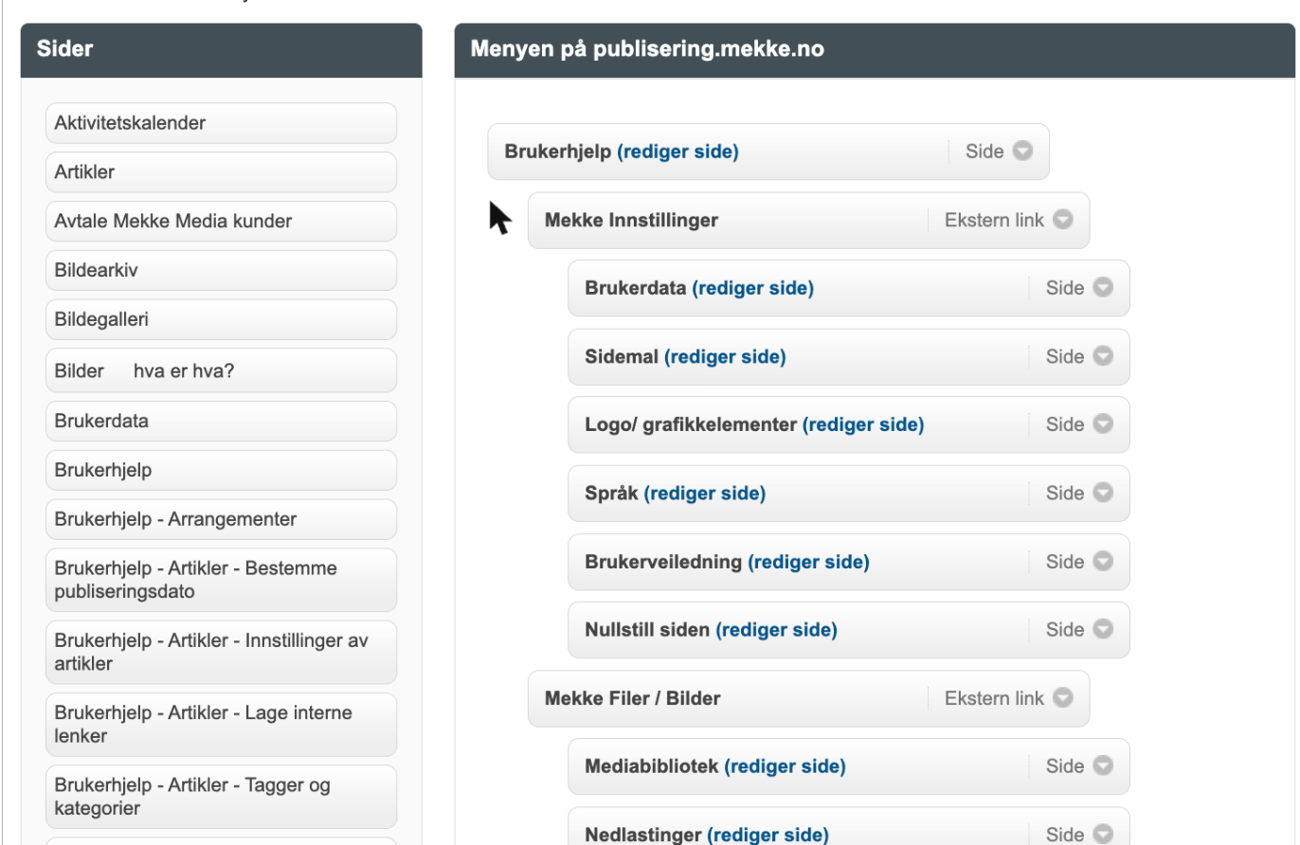1300x845 pixels.
Task: Open 'rediger side' link beside Språk
Action: [705, 493]
